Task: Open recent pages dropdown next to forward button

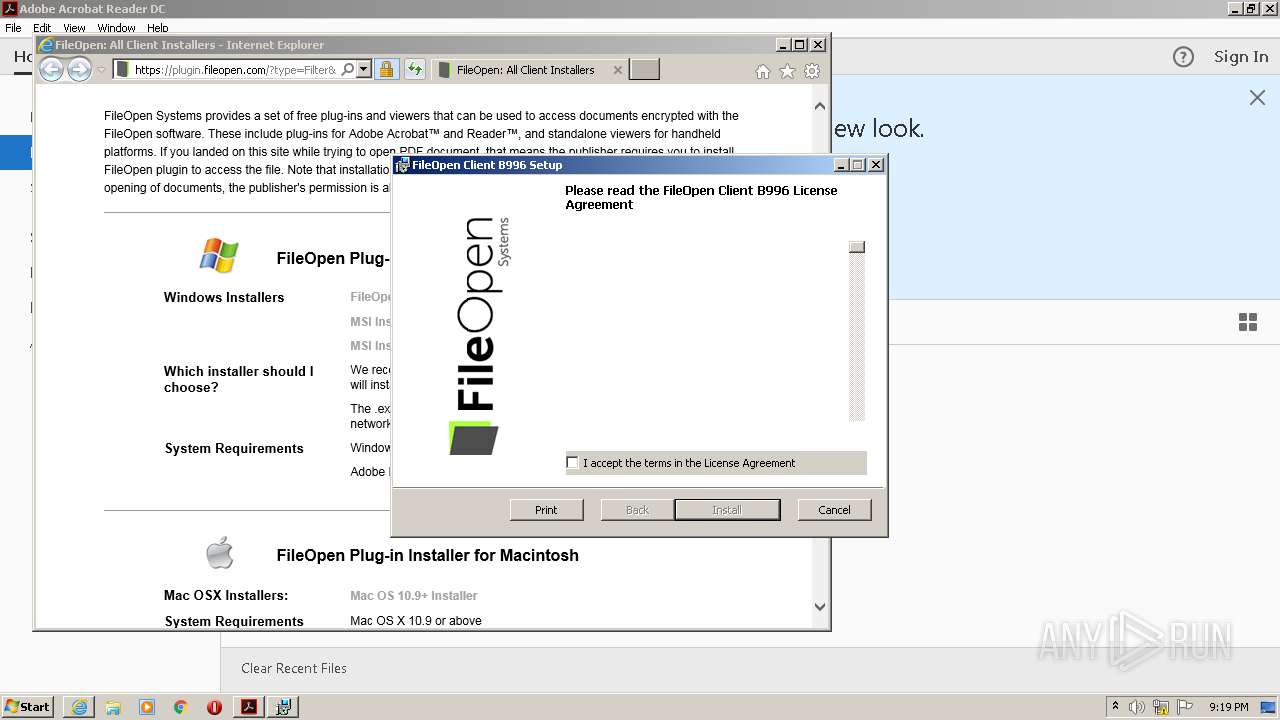Action: [x=101, y=70]
